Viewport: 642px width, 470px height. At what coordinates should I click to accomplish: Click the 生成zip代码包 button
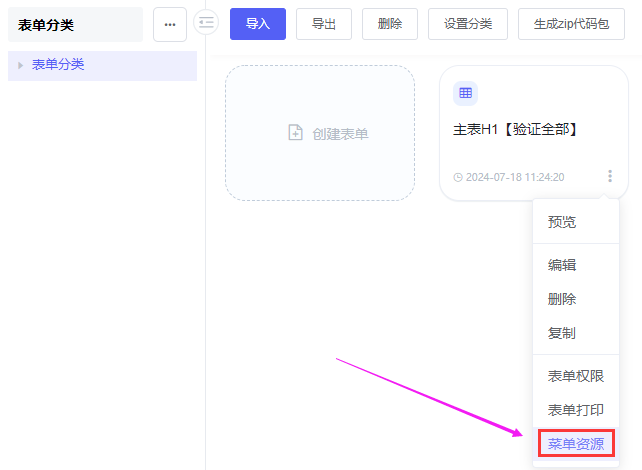pos(570,24)
